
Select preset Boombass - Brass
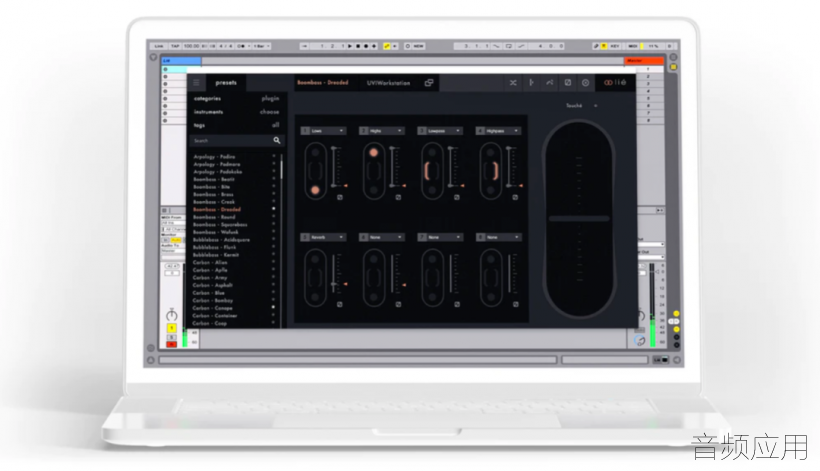tap(213, 194)
